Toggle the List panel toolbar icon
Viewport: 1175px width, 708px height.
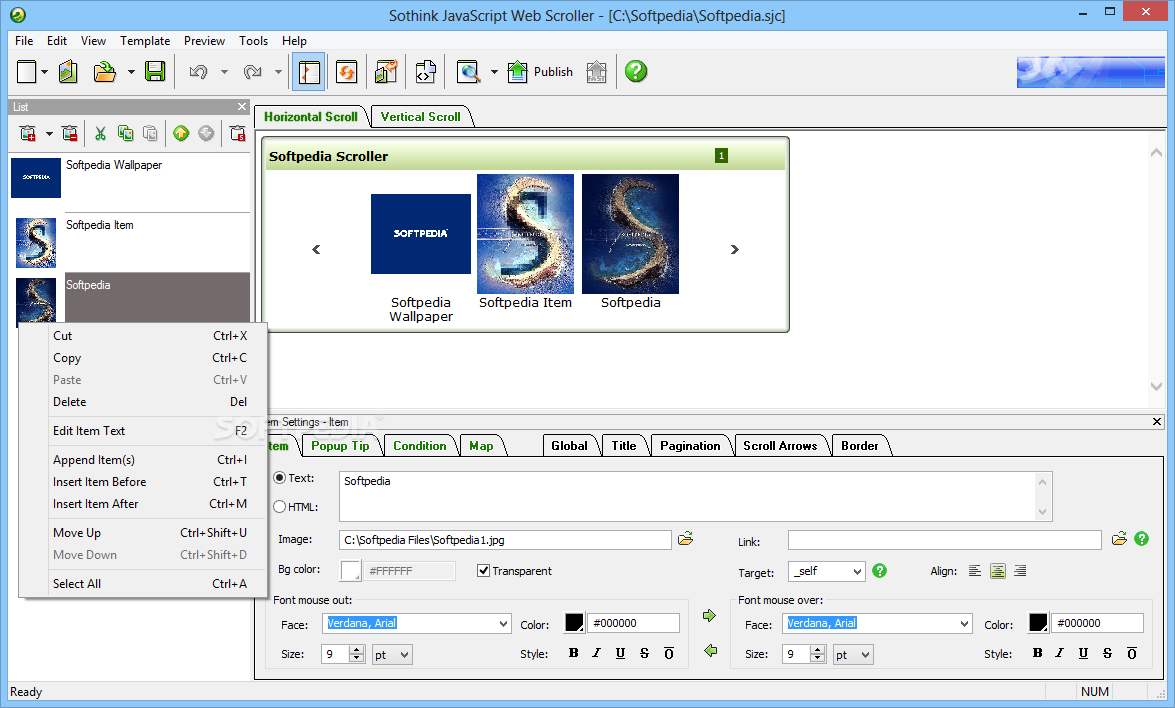[309, 72]
